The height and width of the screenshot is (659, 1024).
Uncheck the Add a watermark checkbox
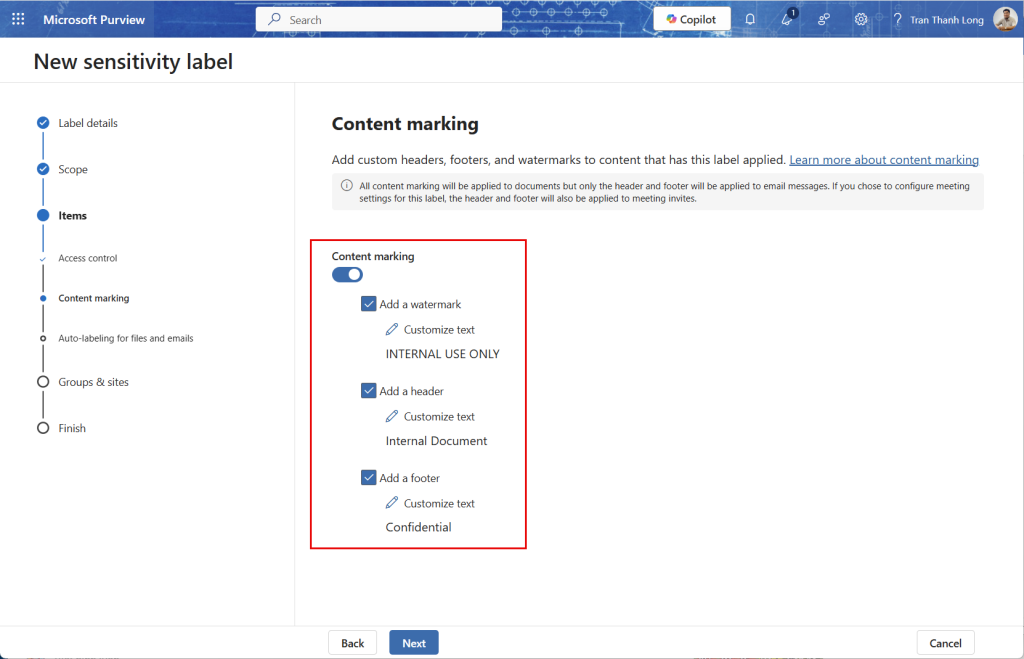pos(369,304)
